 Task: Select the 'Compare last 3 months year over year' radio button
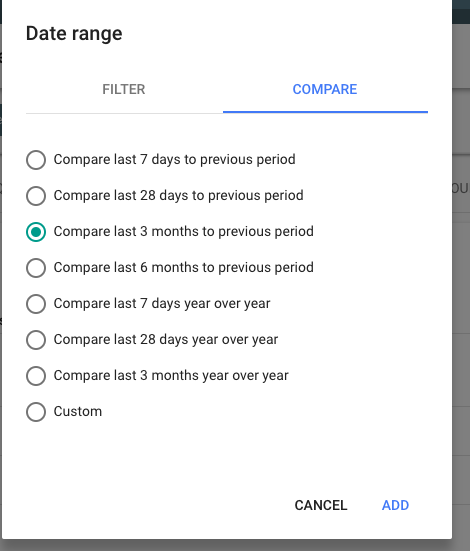coord(36,376)
